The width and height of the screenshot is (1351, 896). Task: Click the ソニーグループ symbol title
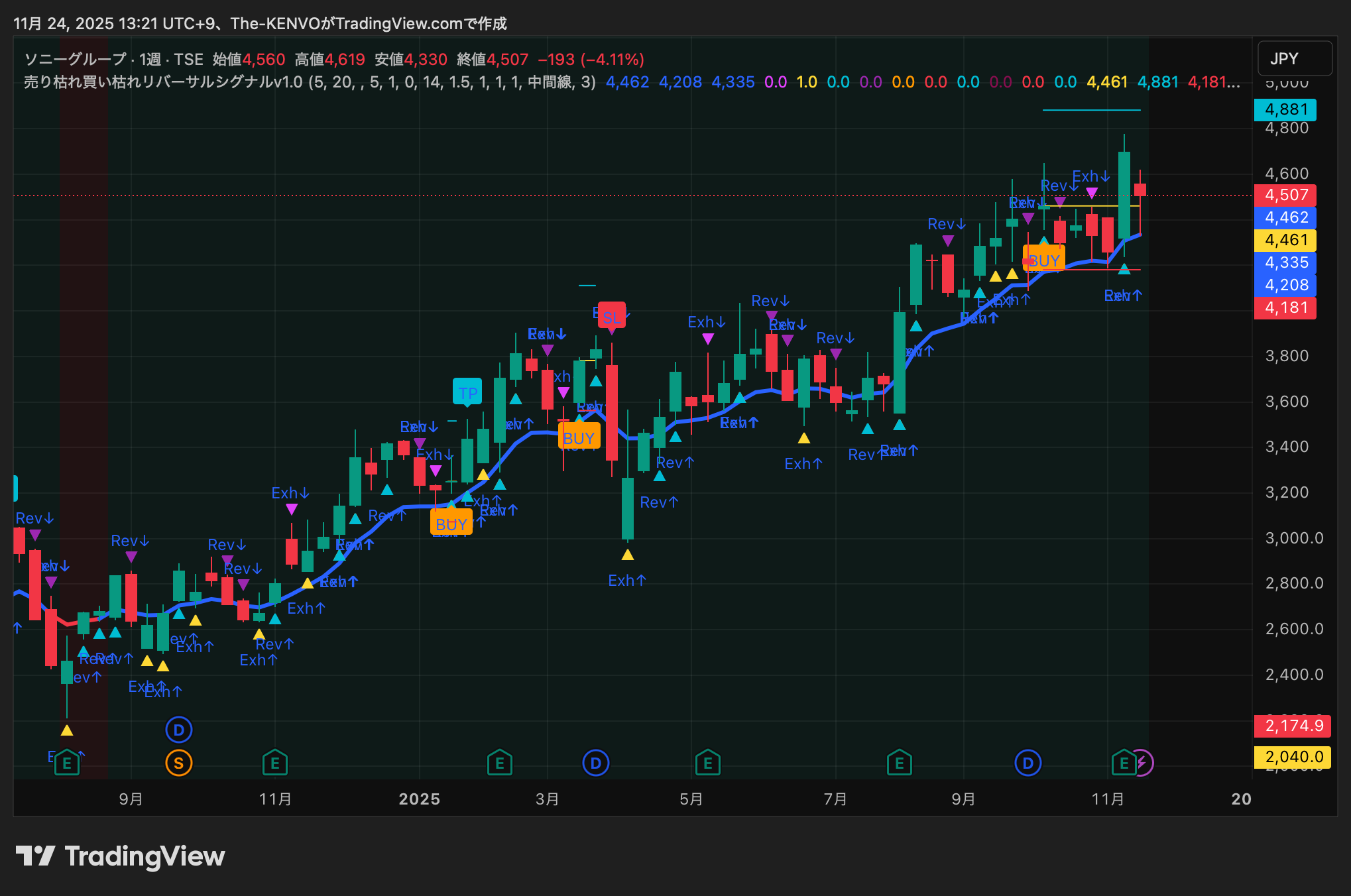[75, 60]
